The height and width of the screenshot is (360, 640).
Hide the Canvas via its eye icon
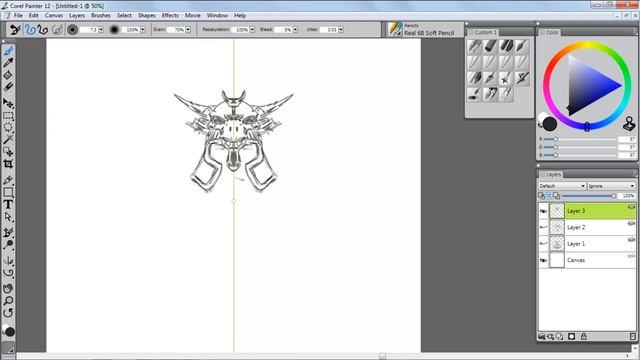point(543,260)
